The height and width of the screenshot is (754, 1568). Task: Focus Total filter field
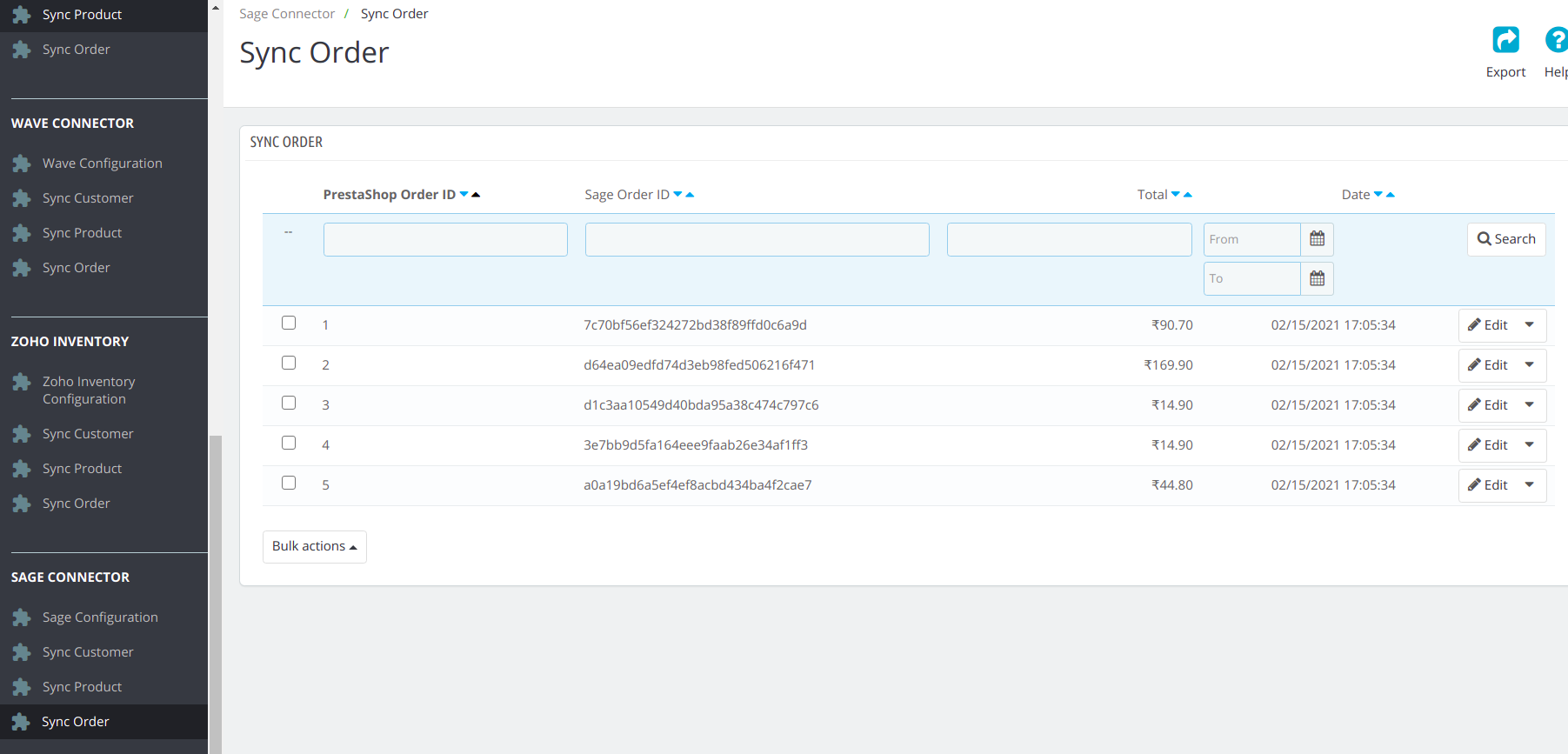point(1069,239)
